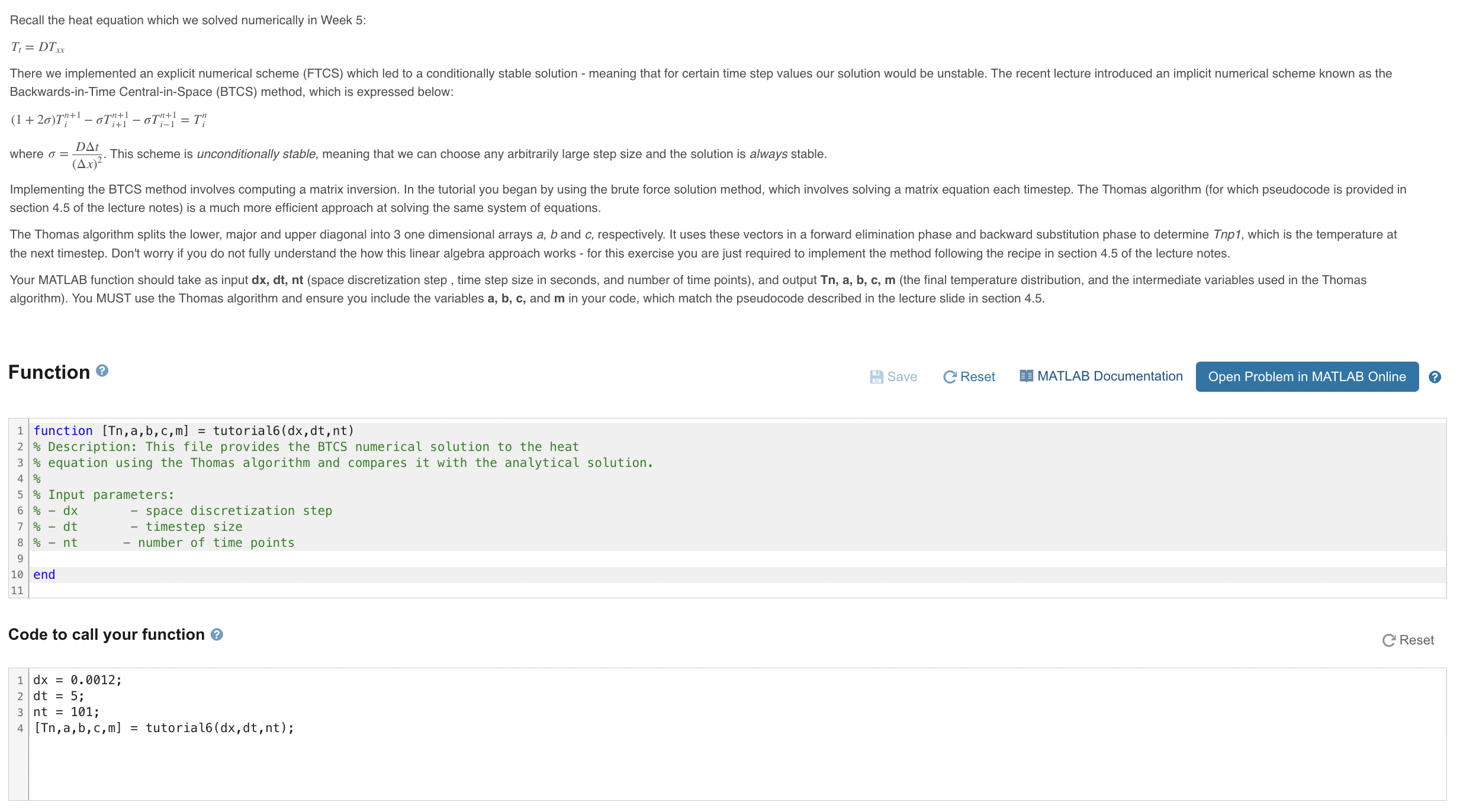This screenshot has height=812, width=1460.
Task: Click the Input parameters comment on line 5
Action: click(x=104, y=494)
